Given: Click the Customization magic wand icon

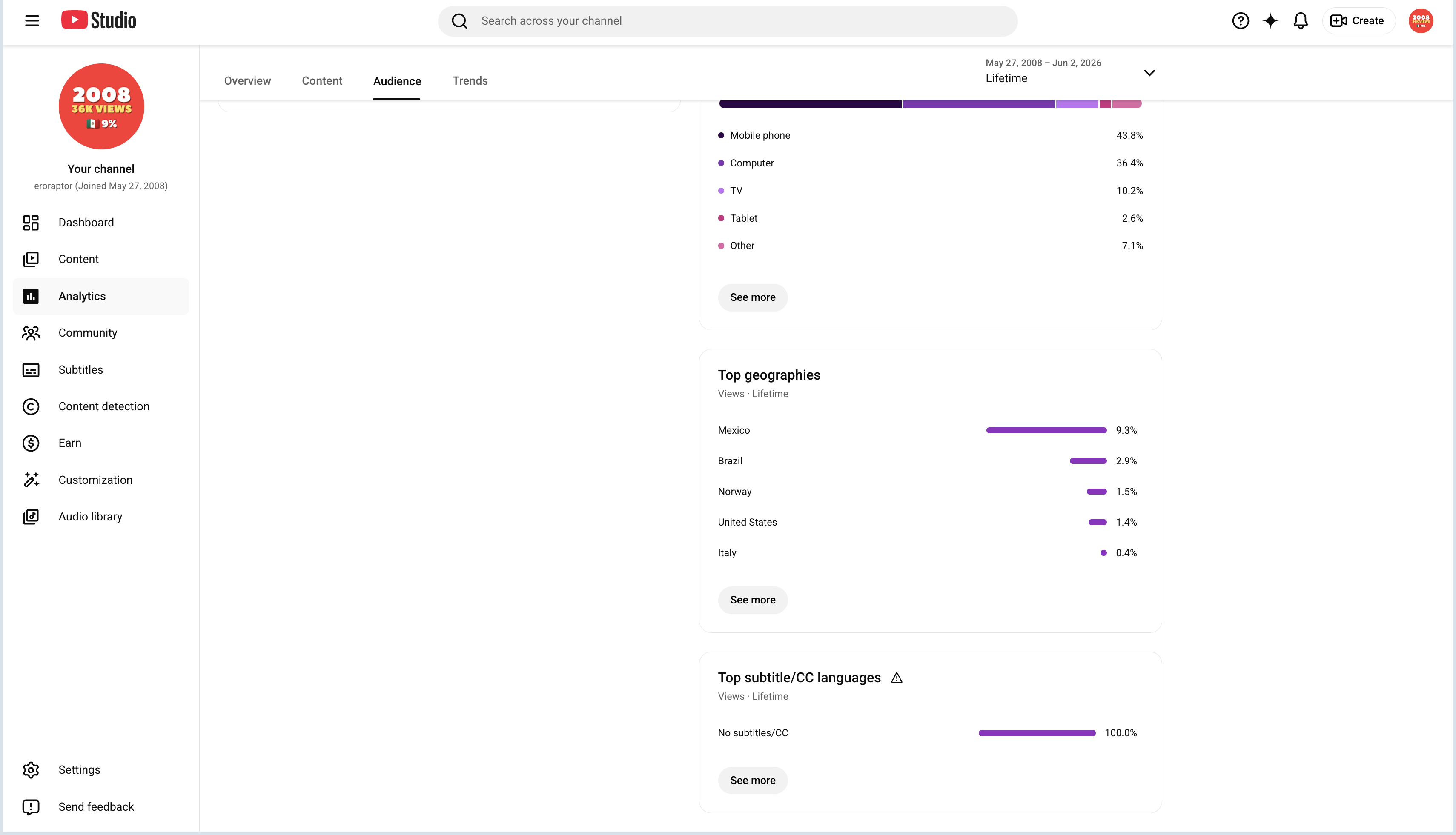Looking at the screenshot, I should pyautogui.click(x=31, y=480).
